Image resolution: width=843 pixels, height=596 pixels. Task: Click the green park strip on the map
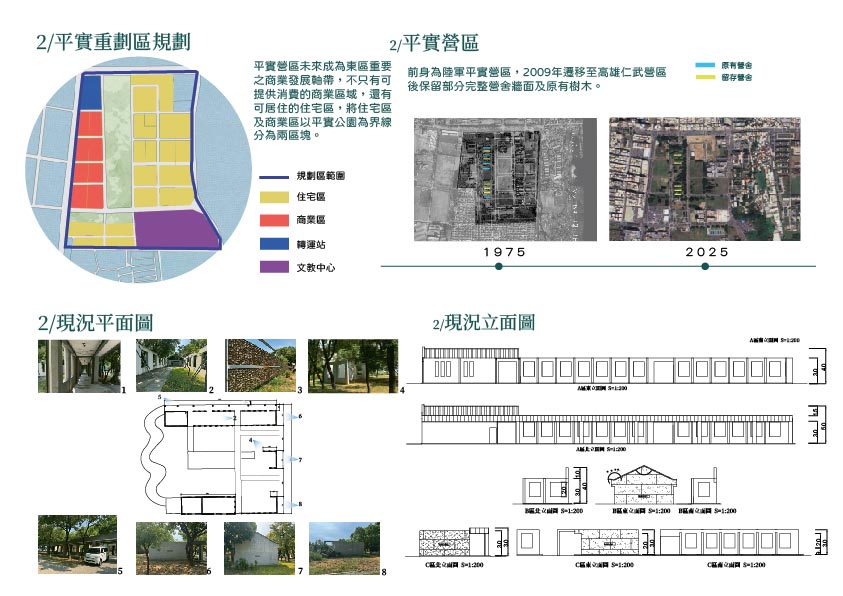pyautogui.click(x=117, y=142)
